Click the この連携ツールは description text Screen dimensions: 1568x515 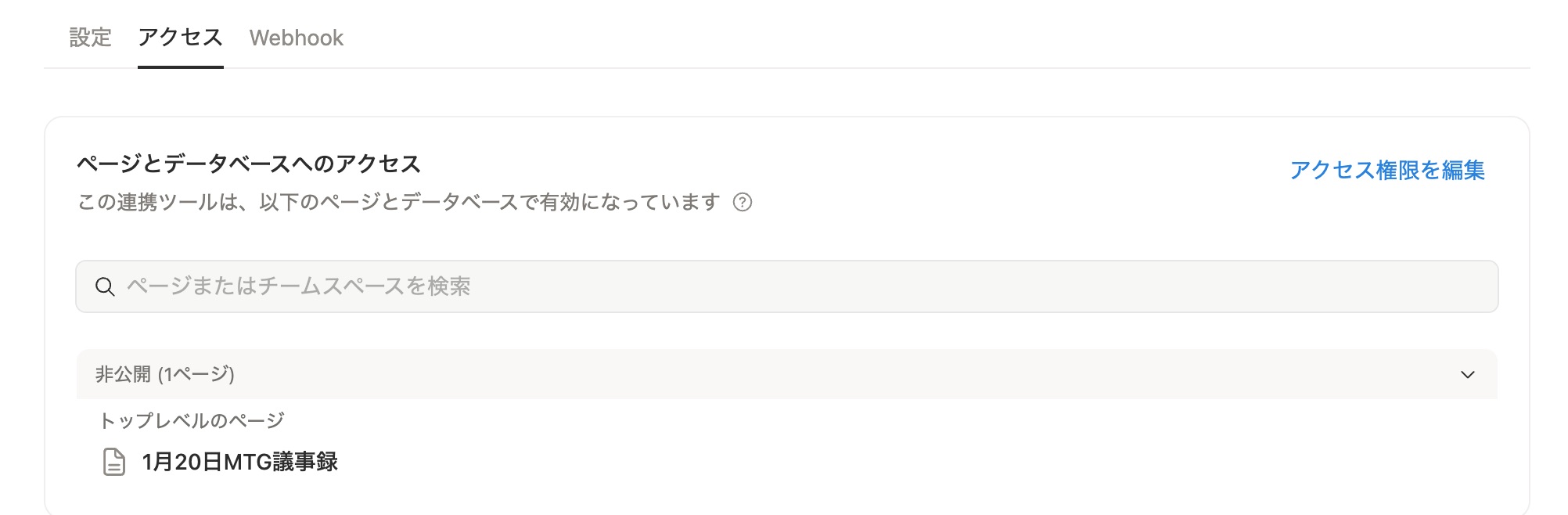click(397, 203)
